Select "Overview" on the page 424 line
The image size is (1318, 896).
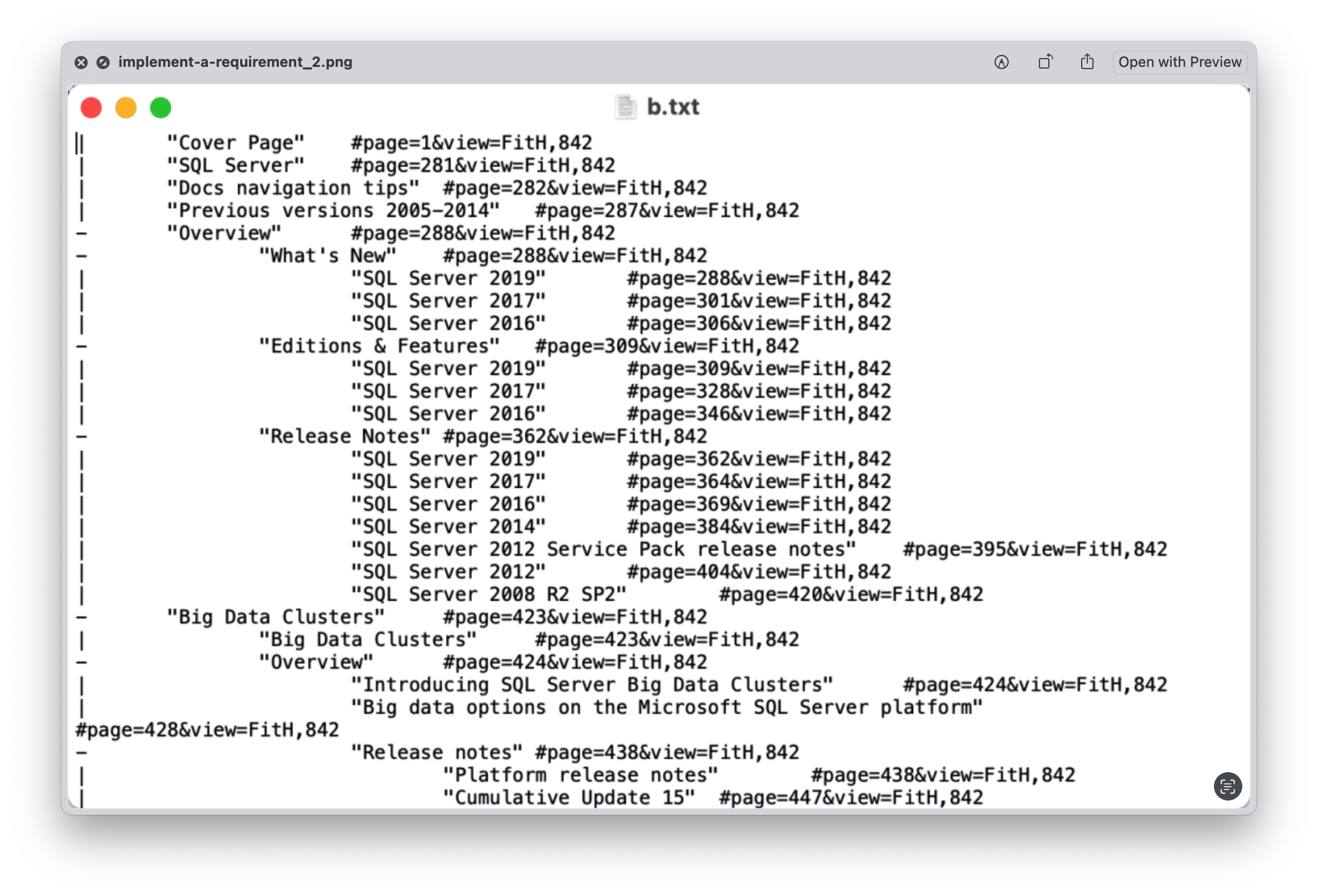(316, 662)
